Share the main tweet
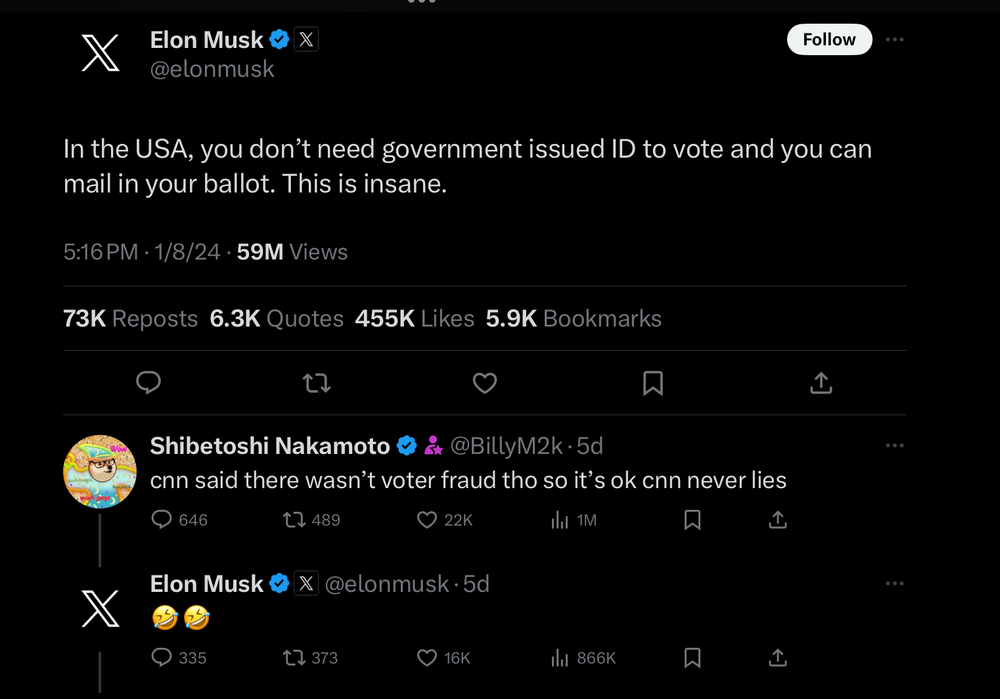Image resolution: width=1000 pixels, height=699 pixels. tap(821, 383)
